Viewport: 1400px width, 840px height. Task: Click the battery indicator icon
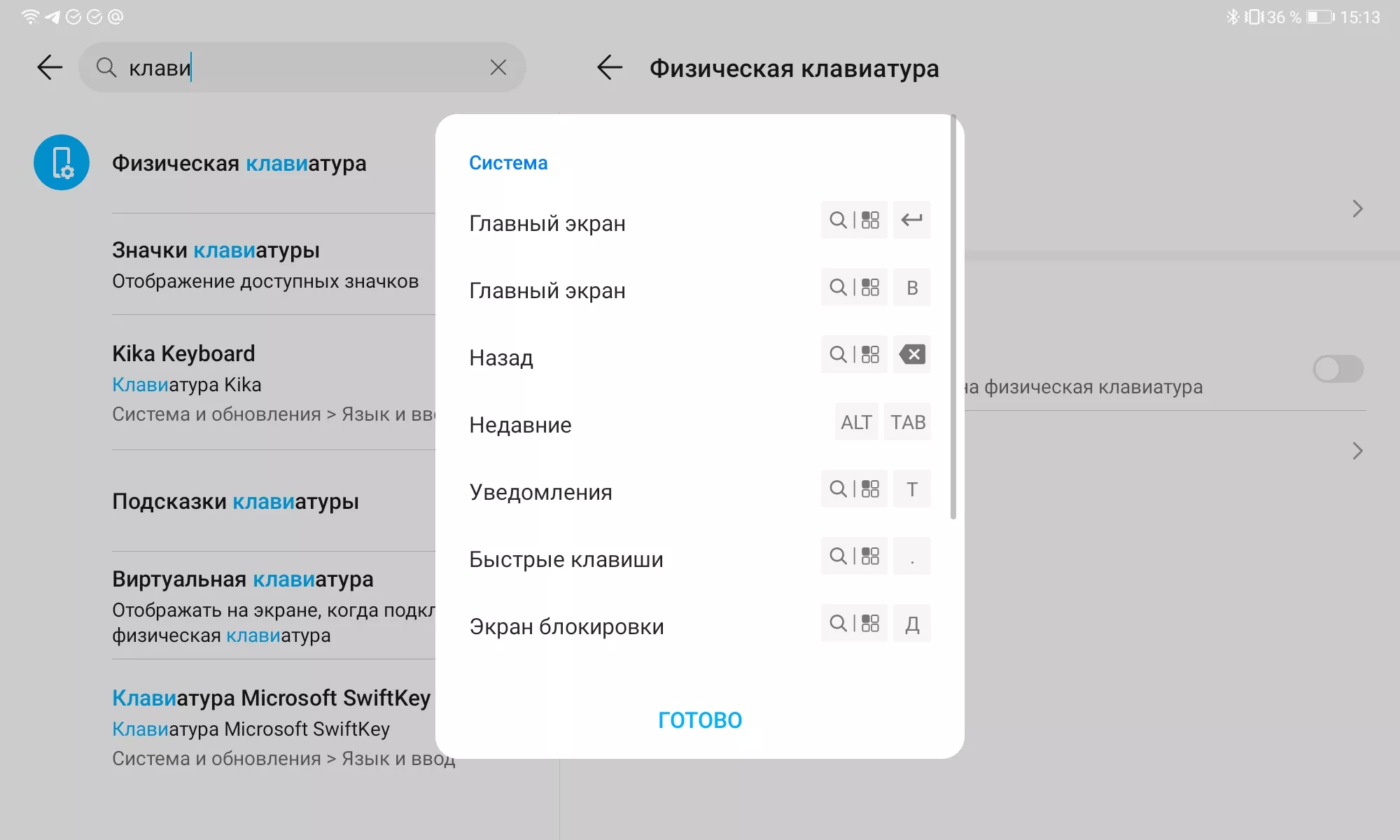click(x=1321, y=17)
